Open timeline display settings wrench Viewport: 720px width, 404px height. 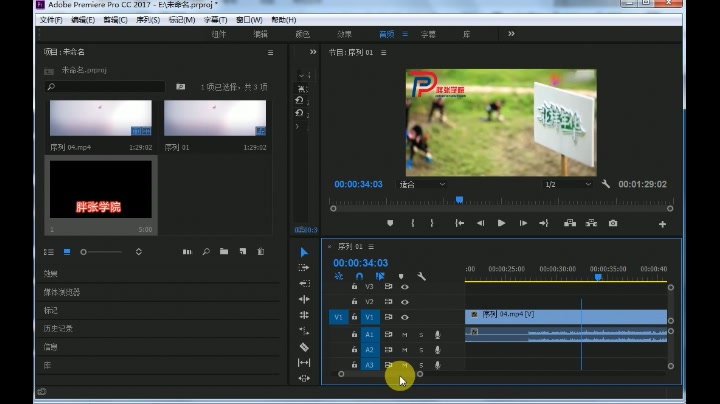422,276
